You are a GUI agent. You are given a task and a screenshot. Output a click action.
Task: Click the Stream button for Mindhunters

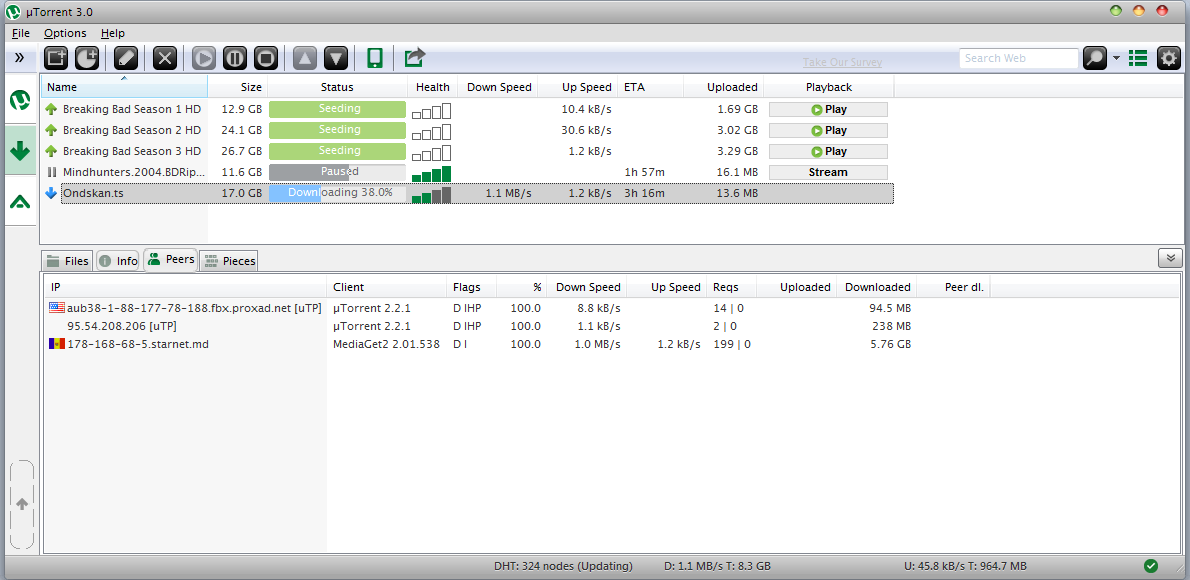[828, 172]
